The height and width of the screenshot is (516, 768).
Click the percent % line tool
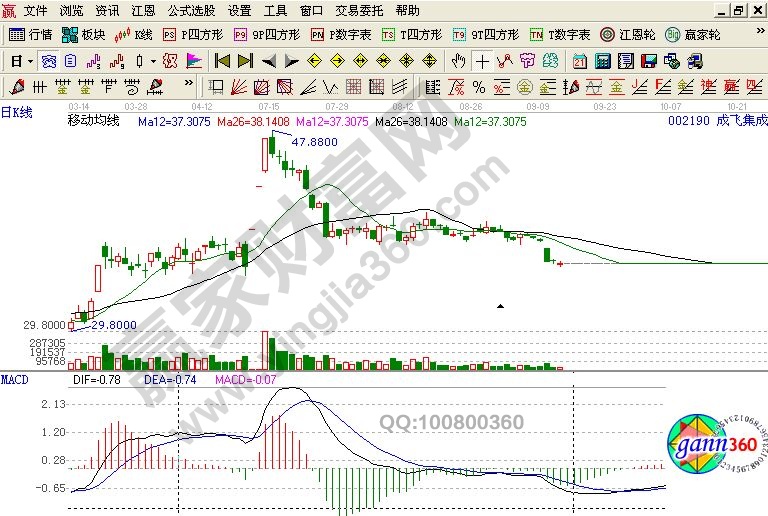[x=479, y=86]
